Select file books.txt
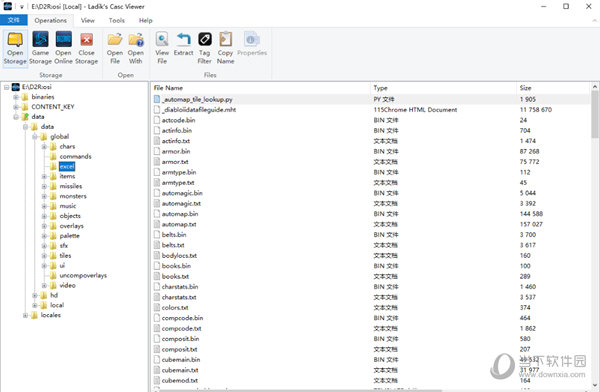This screenshot has height=392, width=600. 175,276
